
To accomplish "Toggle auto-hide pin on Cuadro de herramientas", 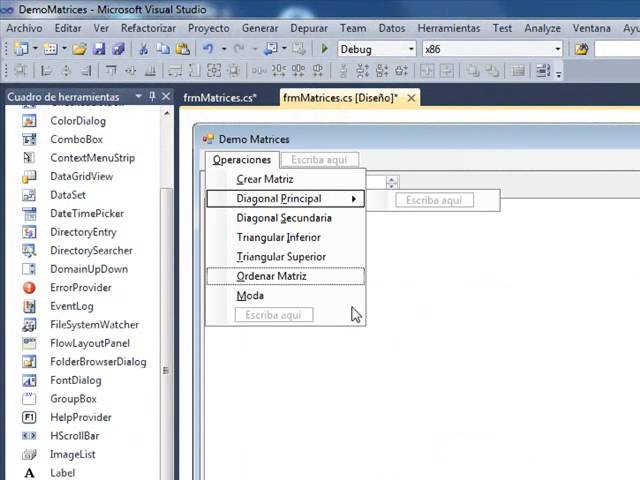I will (x=152, y=97).
